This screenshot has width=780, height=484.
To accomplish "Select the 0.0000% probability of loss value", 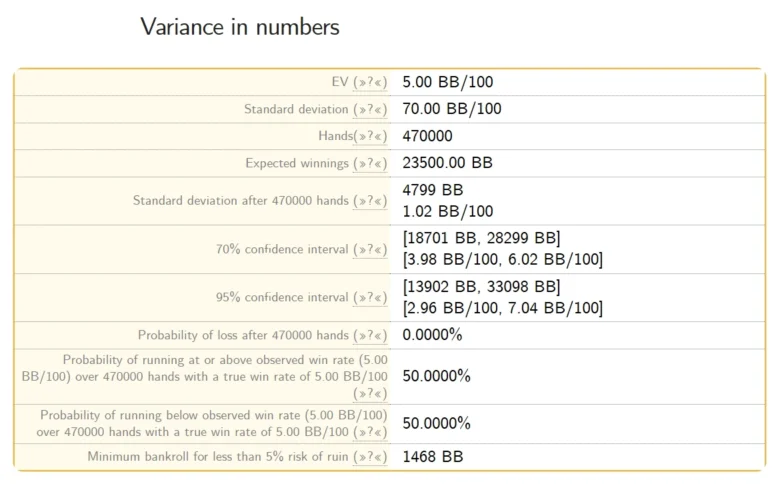I will pos(432,335).
